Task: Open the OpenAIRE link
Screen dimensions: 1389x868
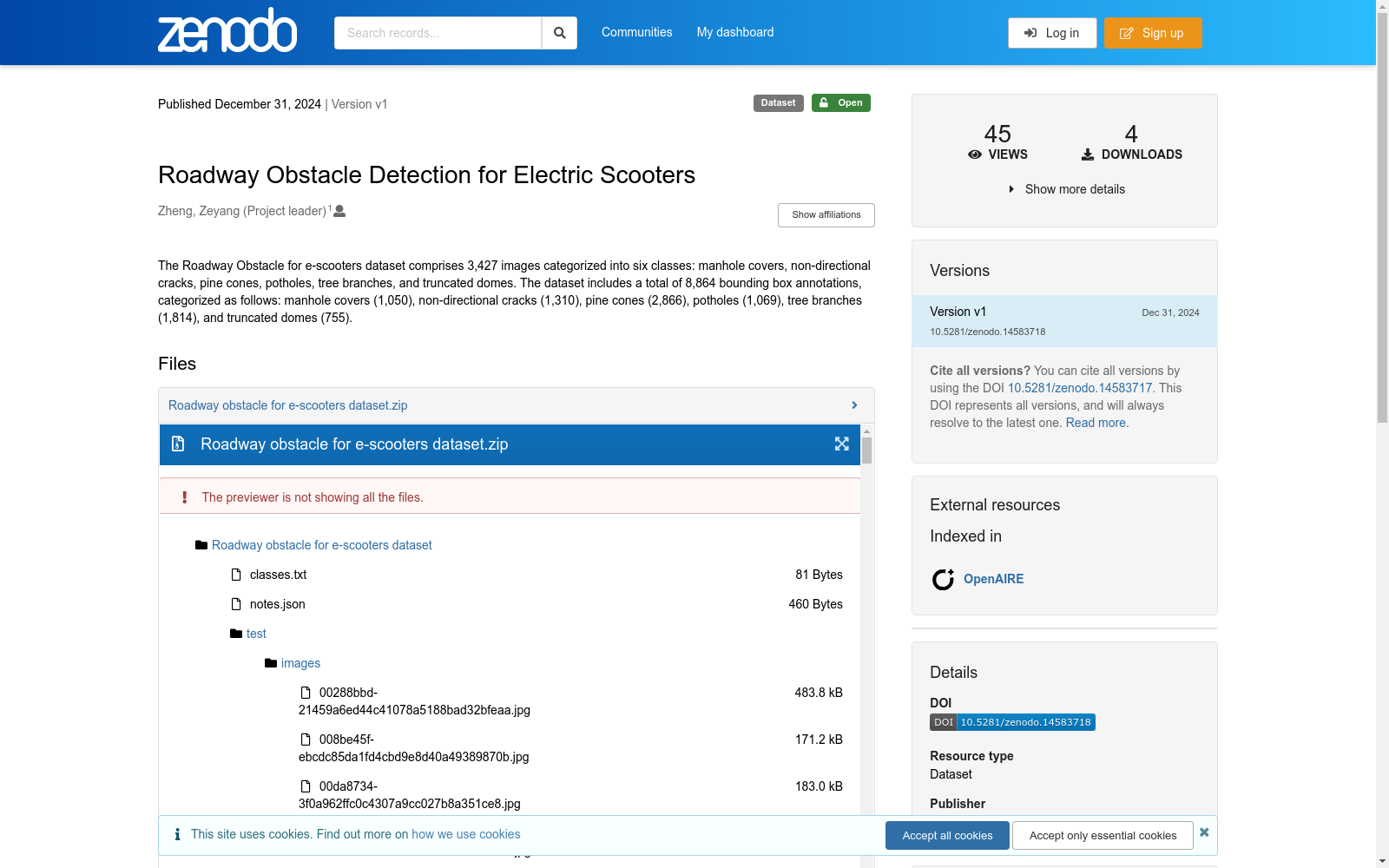Action: click(x=994, y=579)
